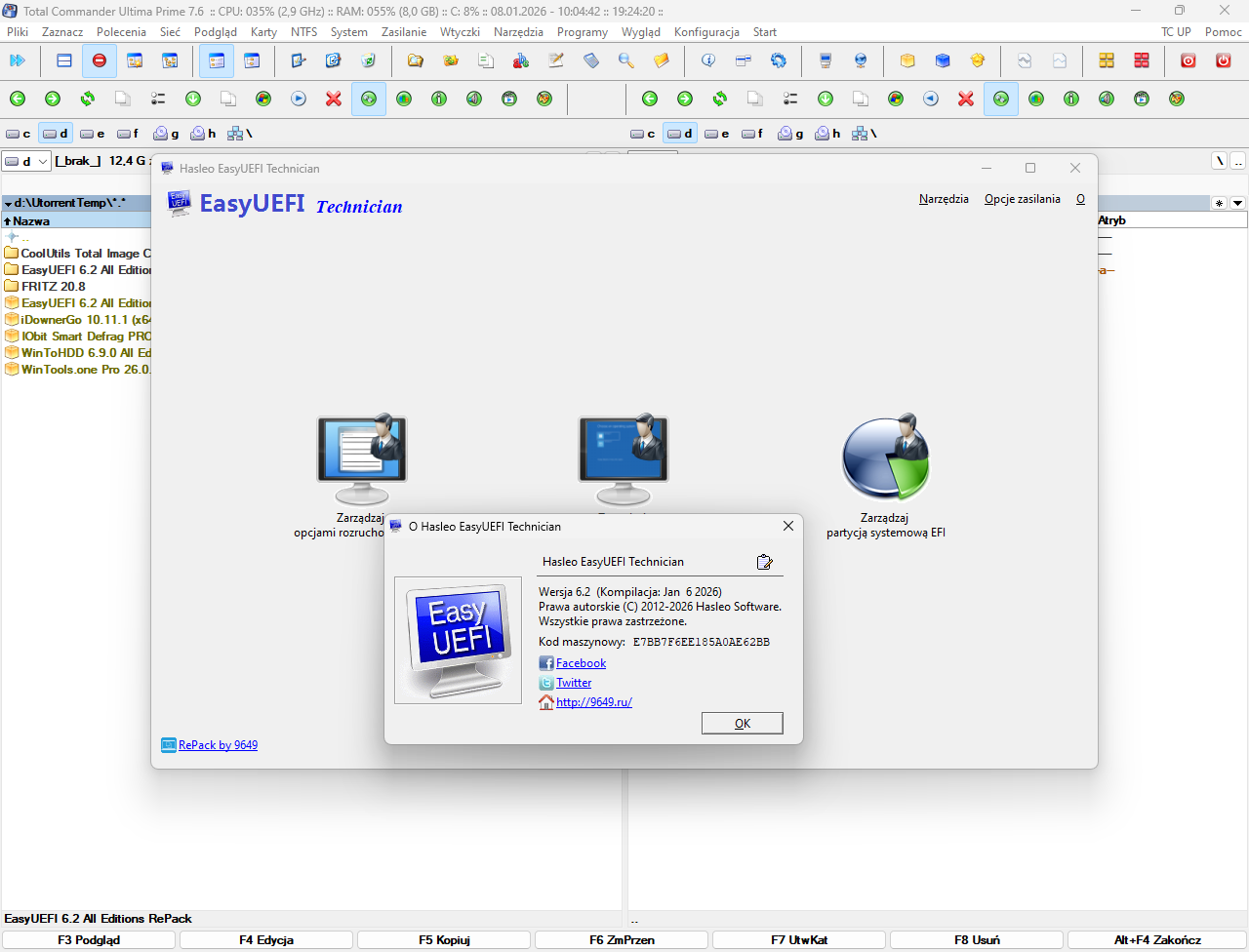
Task: Click right panel green speaker icon
Action: coord(1107,99)
